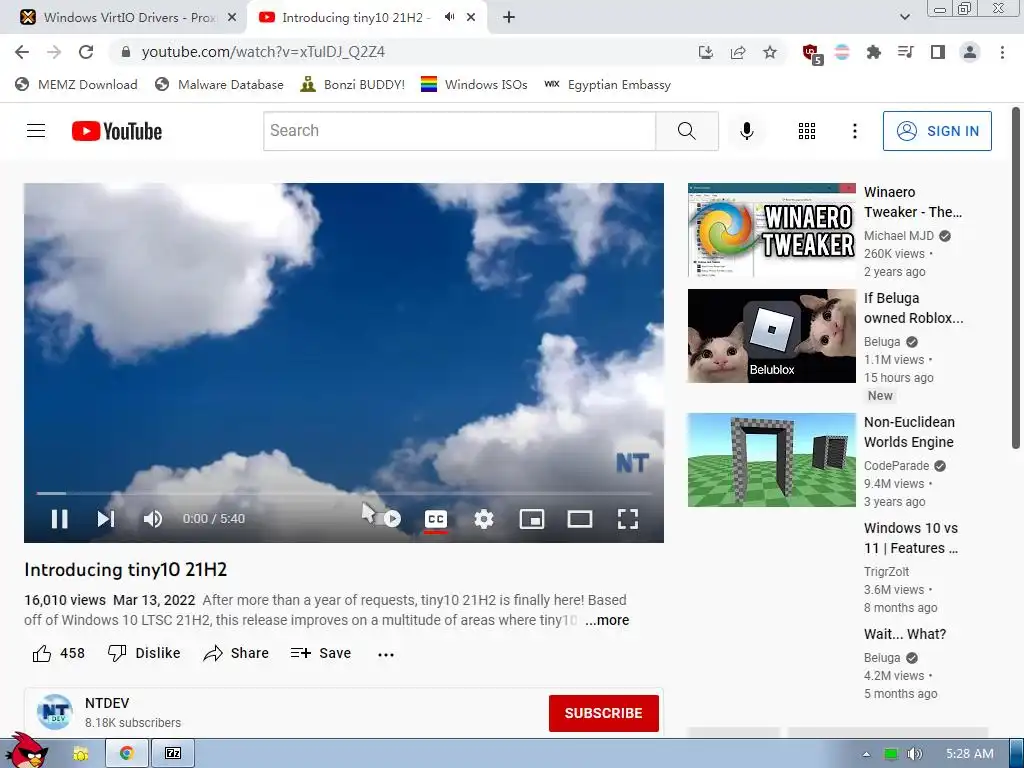The image size is (1024, 768).
Task: Open more actions ellipsis below video
Action: coord(386,654)
